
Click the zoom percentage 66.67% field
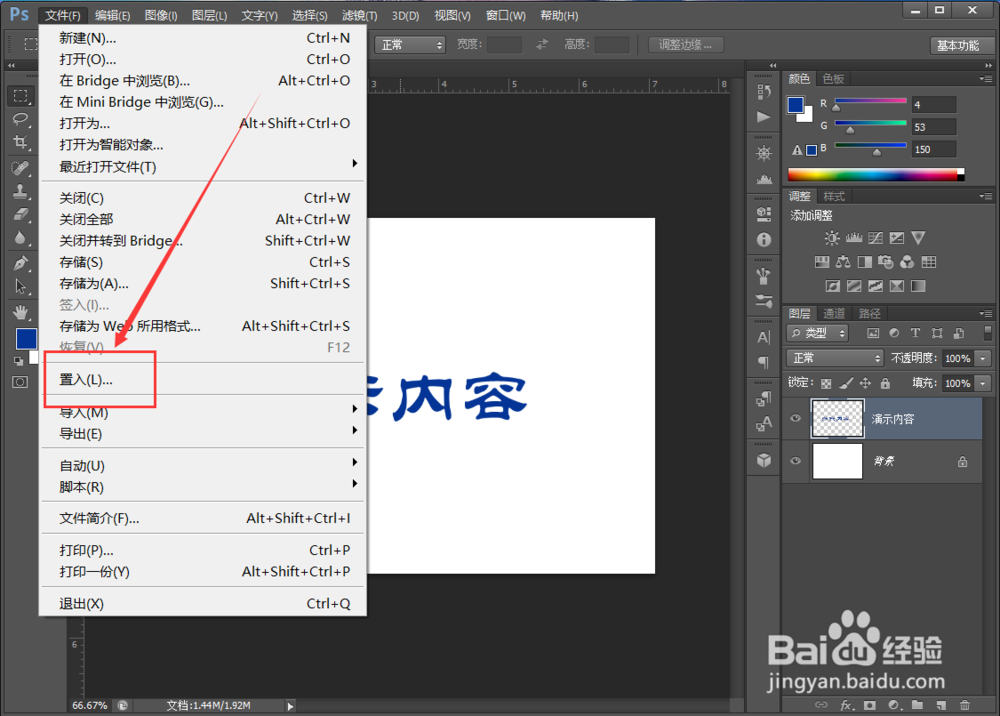pos(89,705)
